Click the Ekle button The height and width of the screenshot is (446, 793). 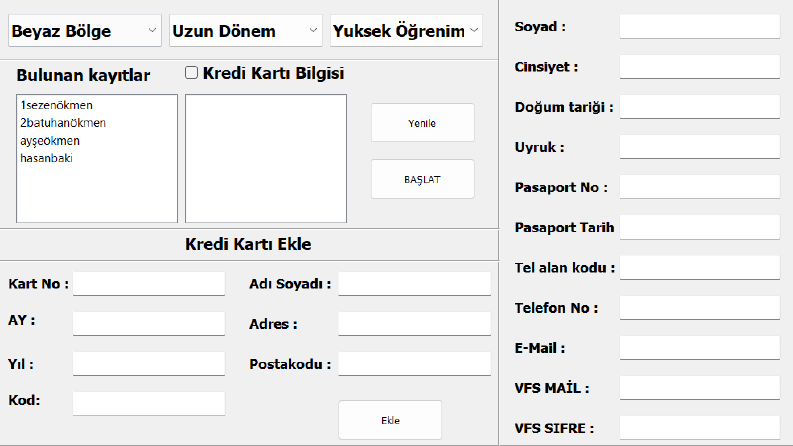390,420
